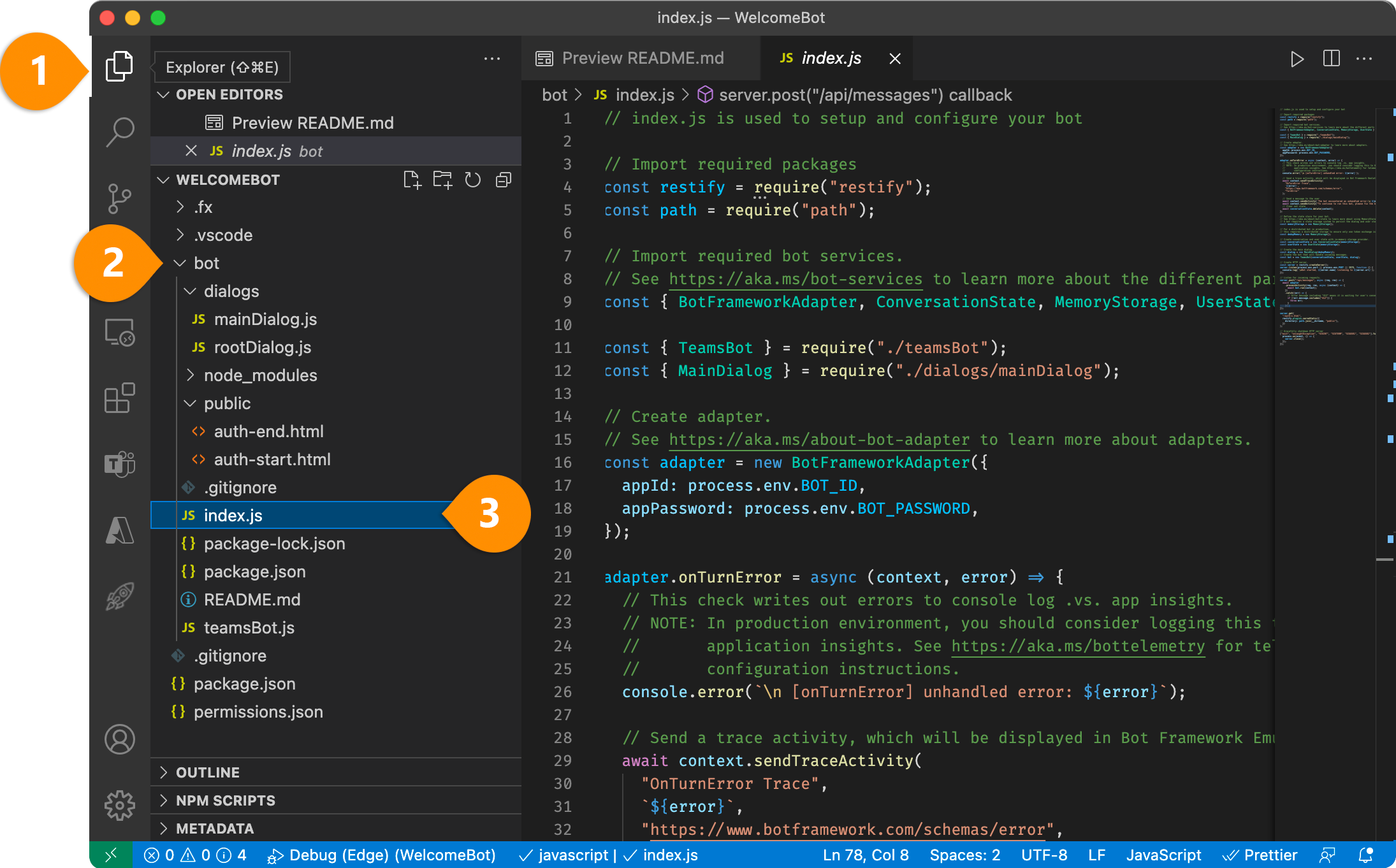Refresh the Explorer file tree

click(x=472, y=180)
